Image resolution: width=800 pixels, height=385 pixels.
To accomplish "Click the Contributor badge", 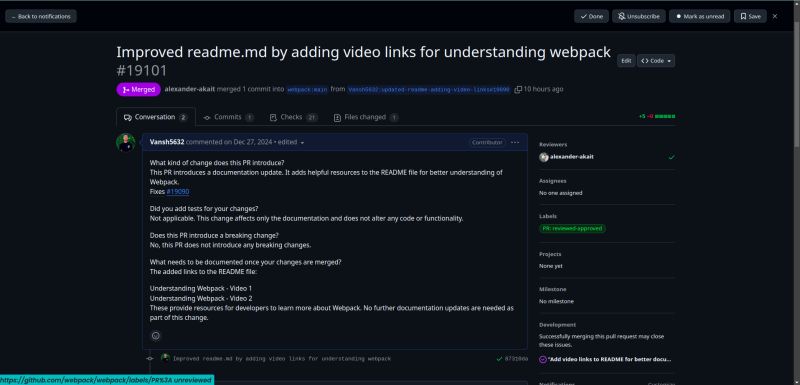I will pos(487,142).
